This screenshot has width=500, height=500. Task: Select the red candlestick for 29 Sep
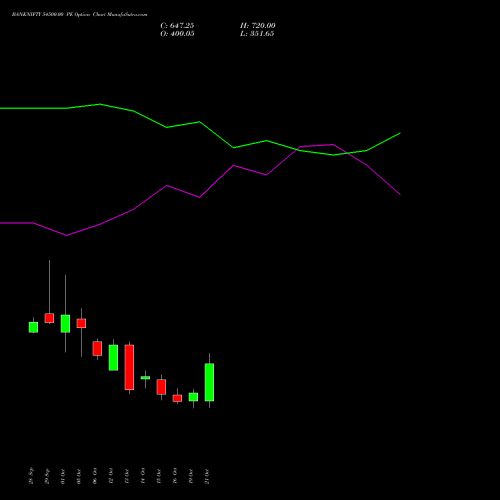click(x=49, y=318)
